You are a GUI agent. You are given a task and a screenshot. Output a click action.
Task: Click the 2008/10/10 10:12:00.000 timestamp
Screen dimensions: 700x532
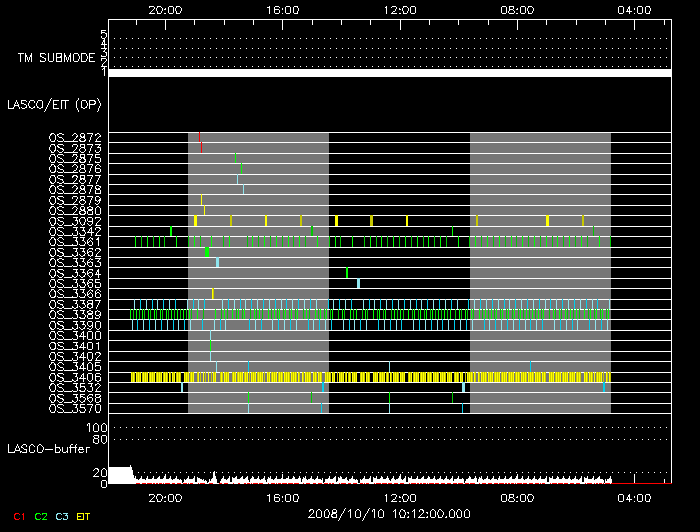click(x=389, y=512)
